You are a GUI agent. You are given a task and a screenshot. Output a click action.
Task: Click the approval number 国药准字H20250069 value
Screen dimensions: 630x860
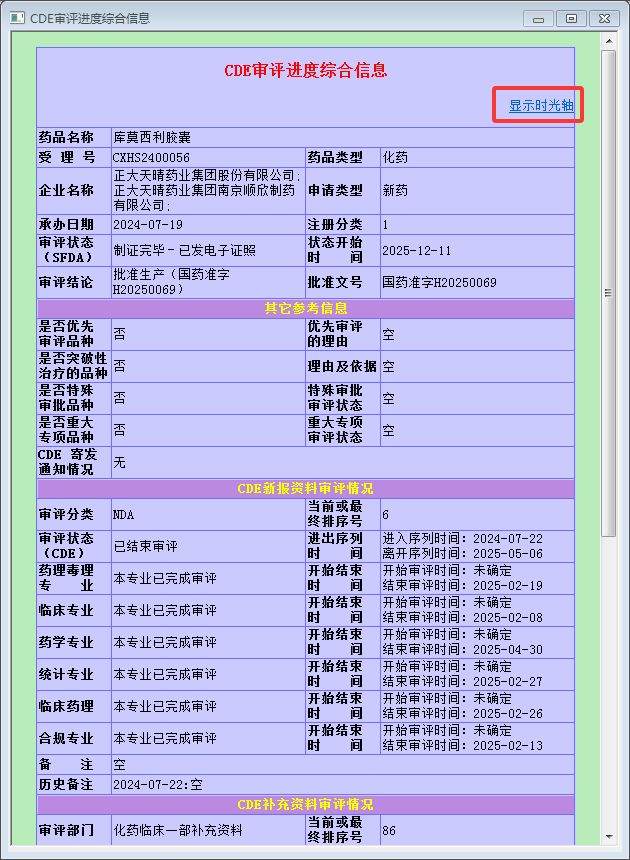click(x=439, y=283)
